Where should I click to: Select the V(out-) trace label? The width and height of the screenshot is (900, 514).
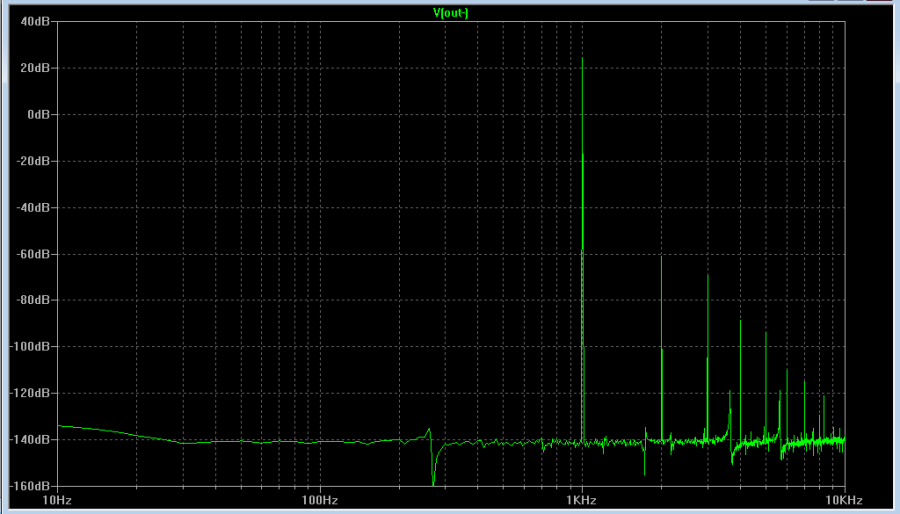(x=451, y=13)
